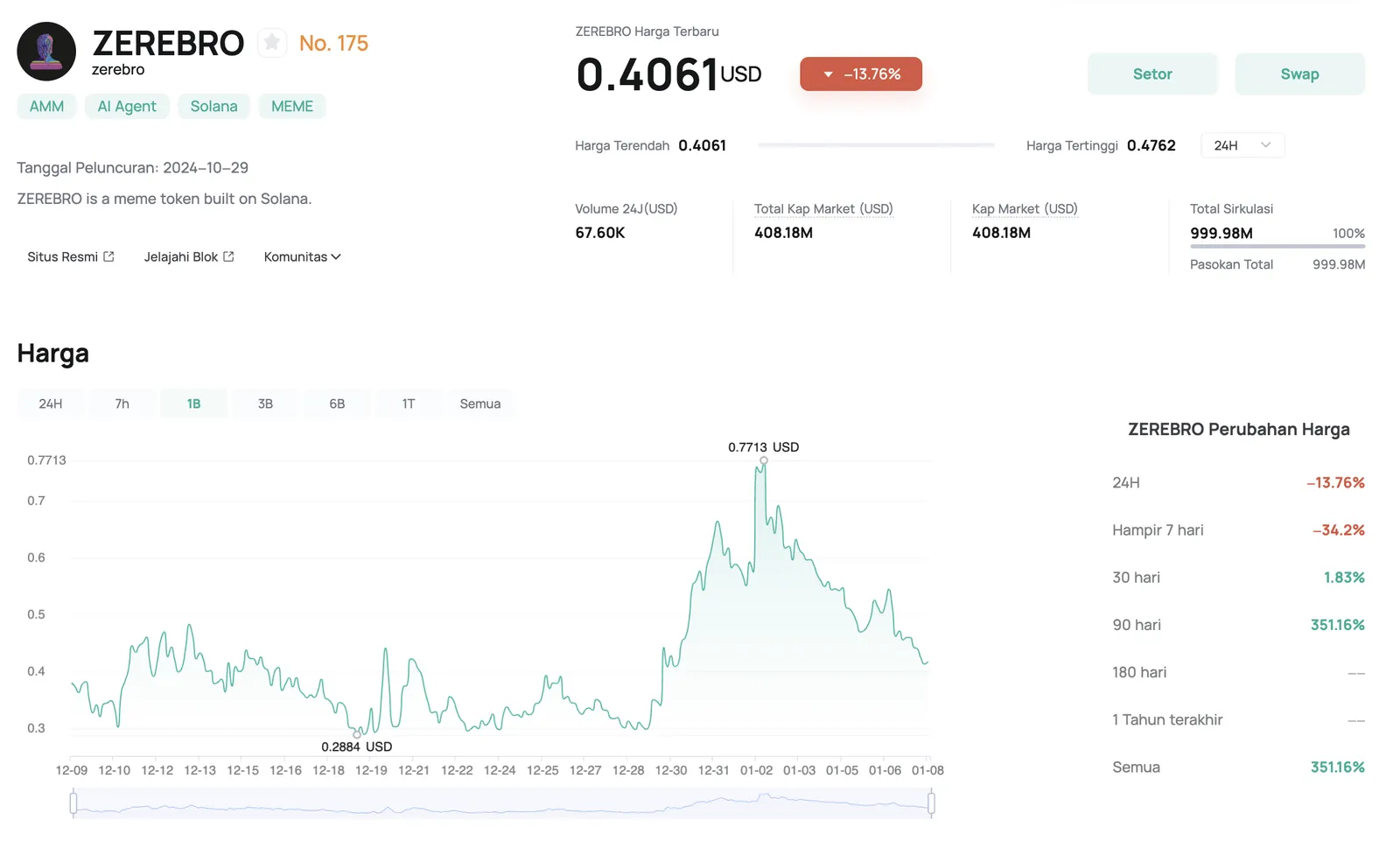Screen dimensions: 1400x841
Task: Click the ZEREBRO token avatar icon
Action: [x=46, y=52]
